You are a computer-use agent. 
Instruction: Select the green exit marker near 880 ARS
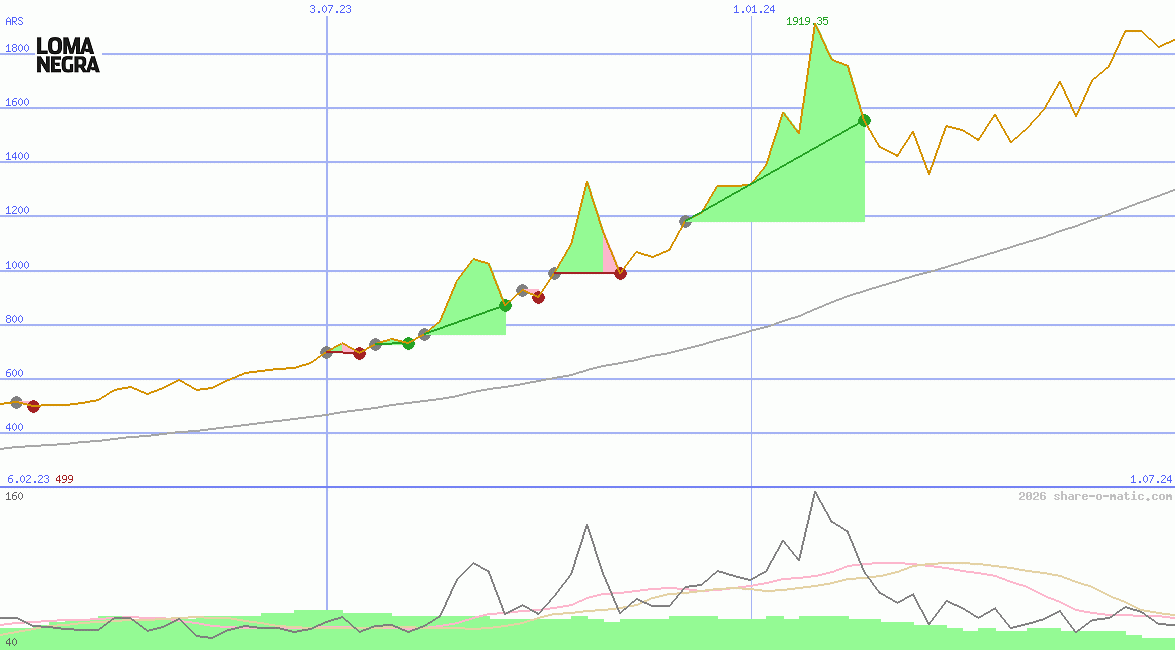(x=505, y=306)
